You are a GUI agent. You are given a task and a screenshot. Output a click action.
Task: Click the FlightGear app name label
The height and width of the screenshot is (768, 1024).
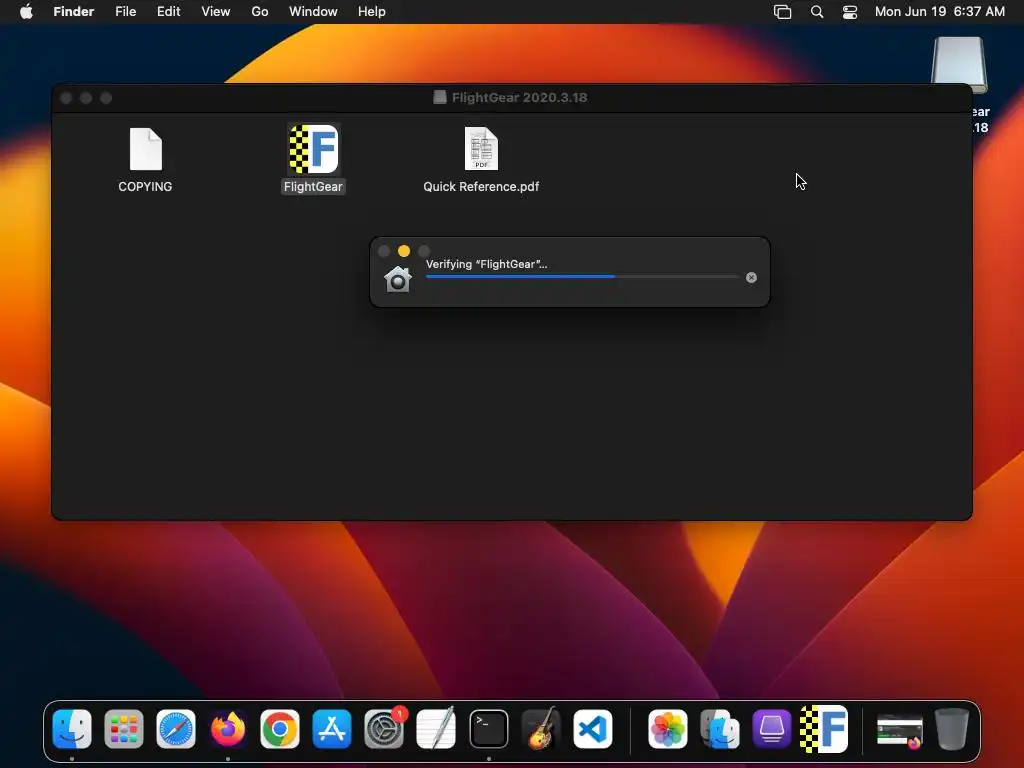[x=313, y=187]
